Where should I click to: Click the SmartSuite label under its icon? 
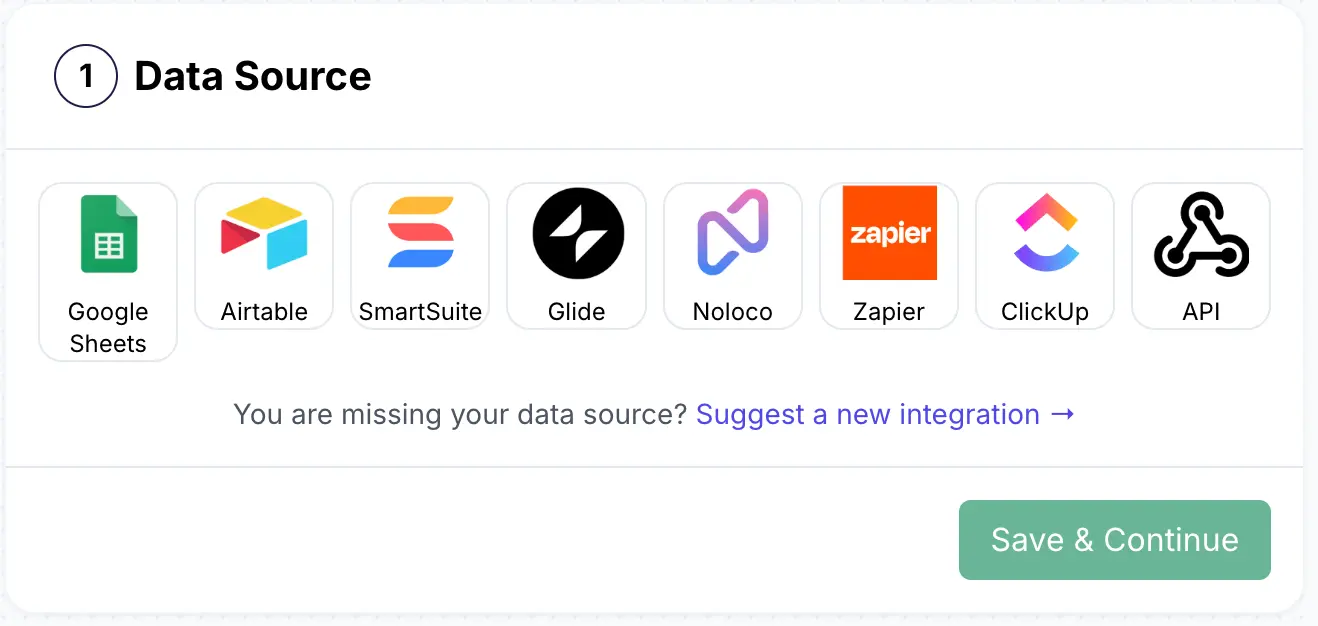pos(420,311)
